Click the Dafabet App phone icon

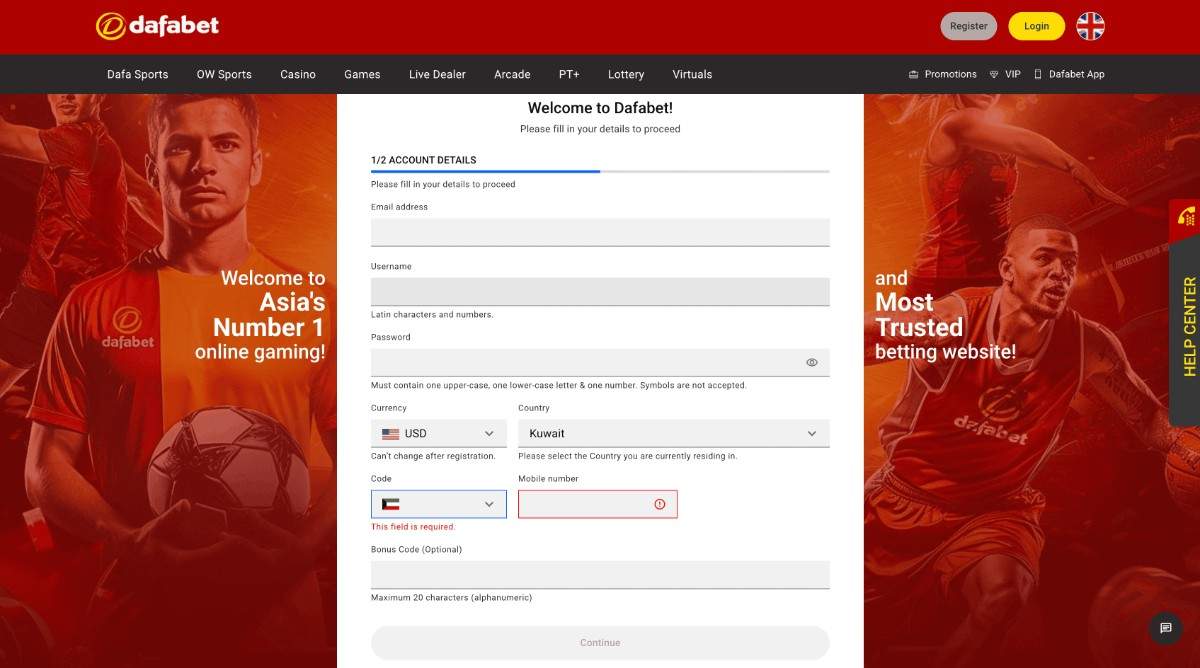click(x=1038, y=74)
